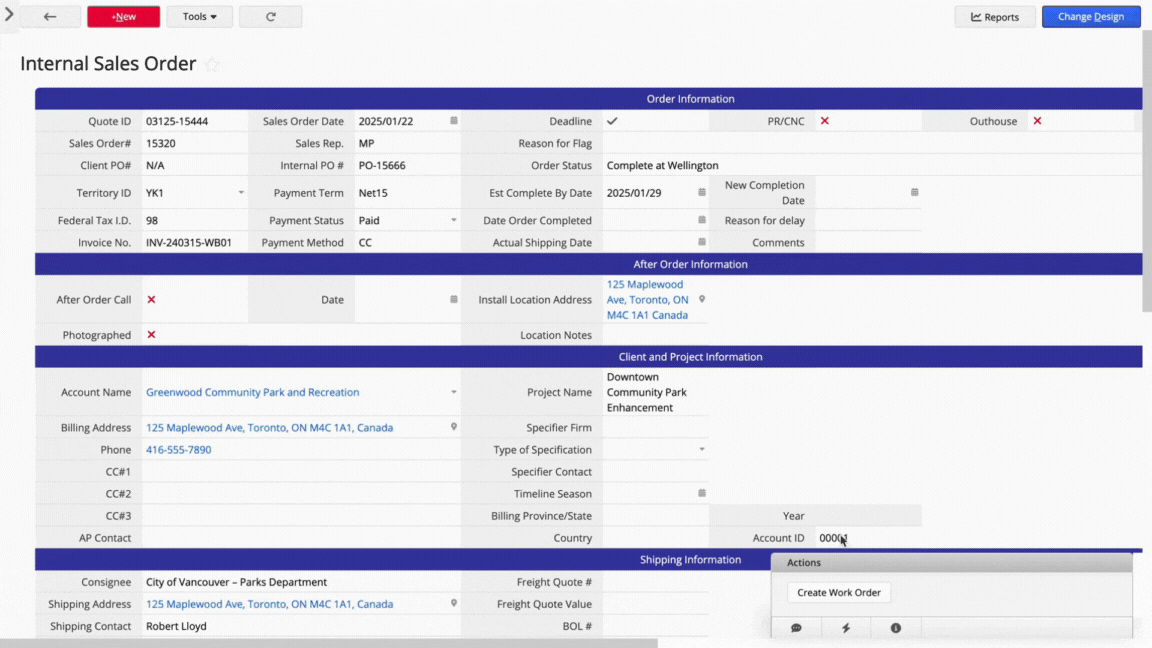Toggle the After Order Call checkbox
The width and height of the screenshot is (1152, 648).
tap(152, 300)
